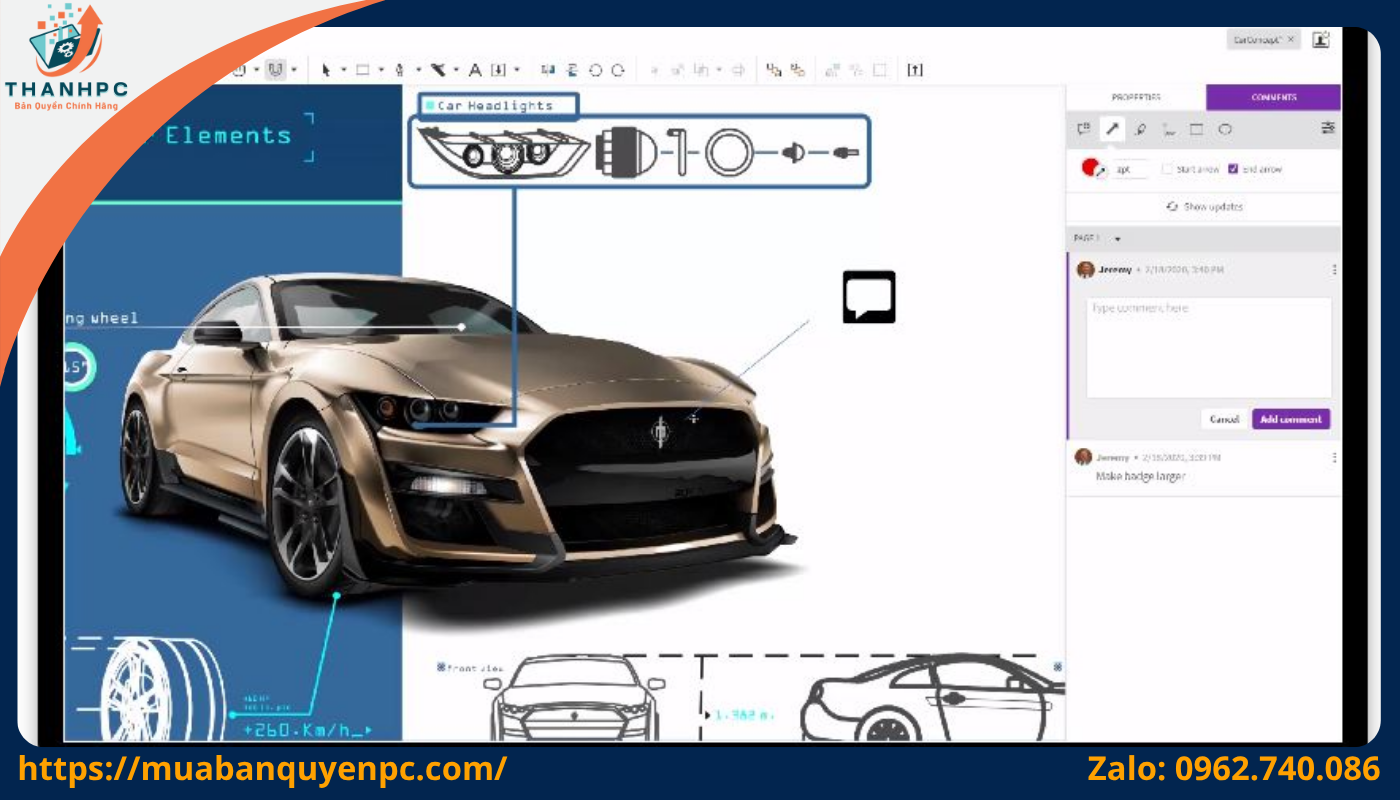Select the highlighter annotation tool
This screenshot has height=800, width=1400.
[1139, 129]
